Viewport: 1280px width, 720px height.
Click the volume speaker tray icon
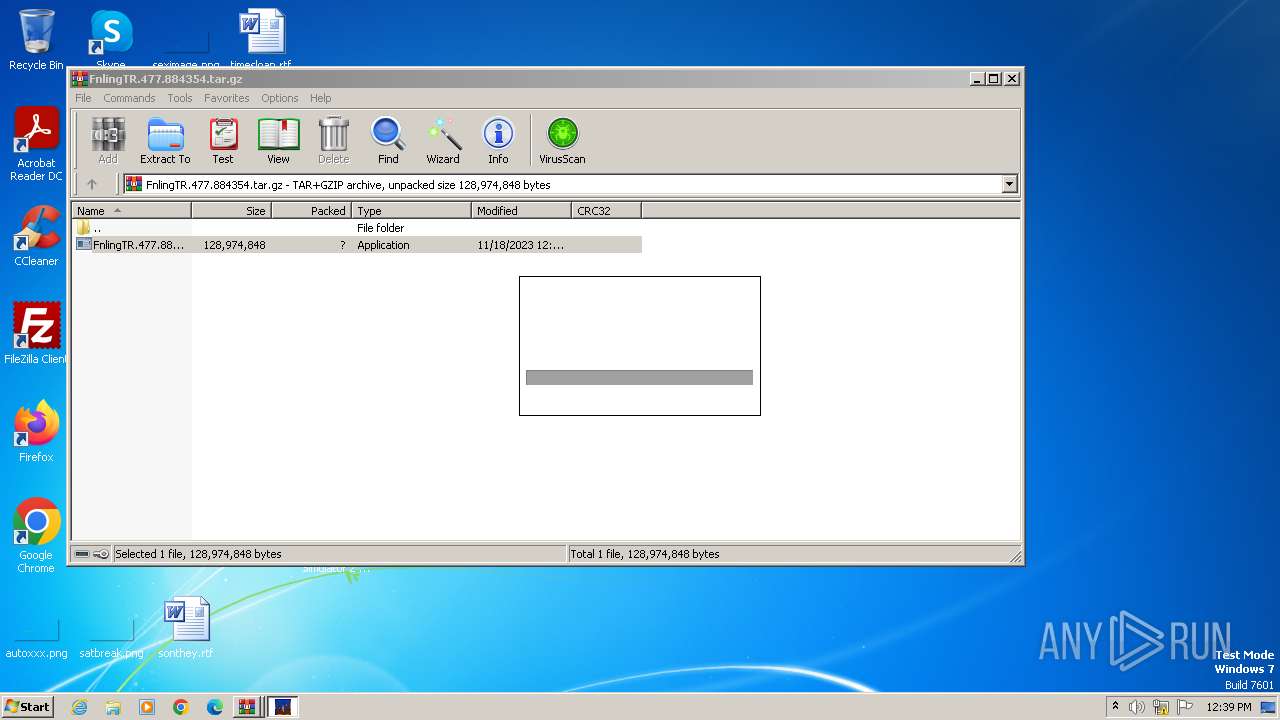pos(1137,707)
